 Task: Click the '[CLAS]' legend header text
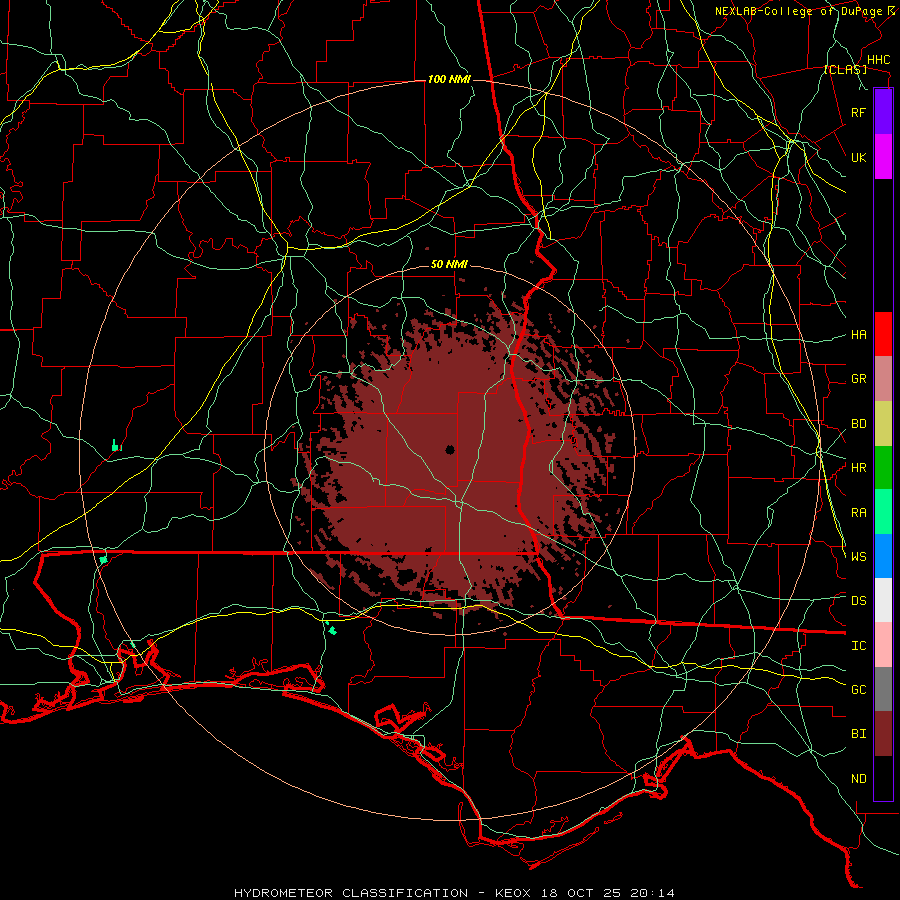pos(845,69)
